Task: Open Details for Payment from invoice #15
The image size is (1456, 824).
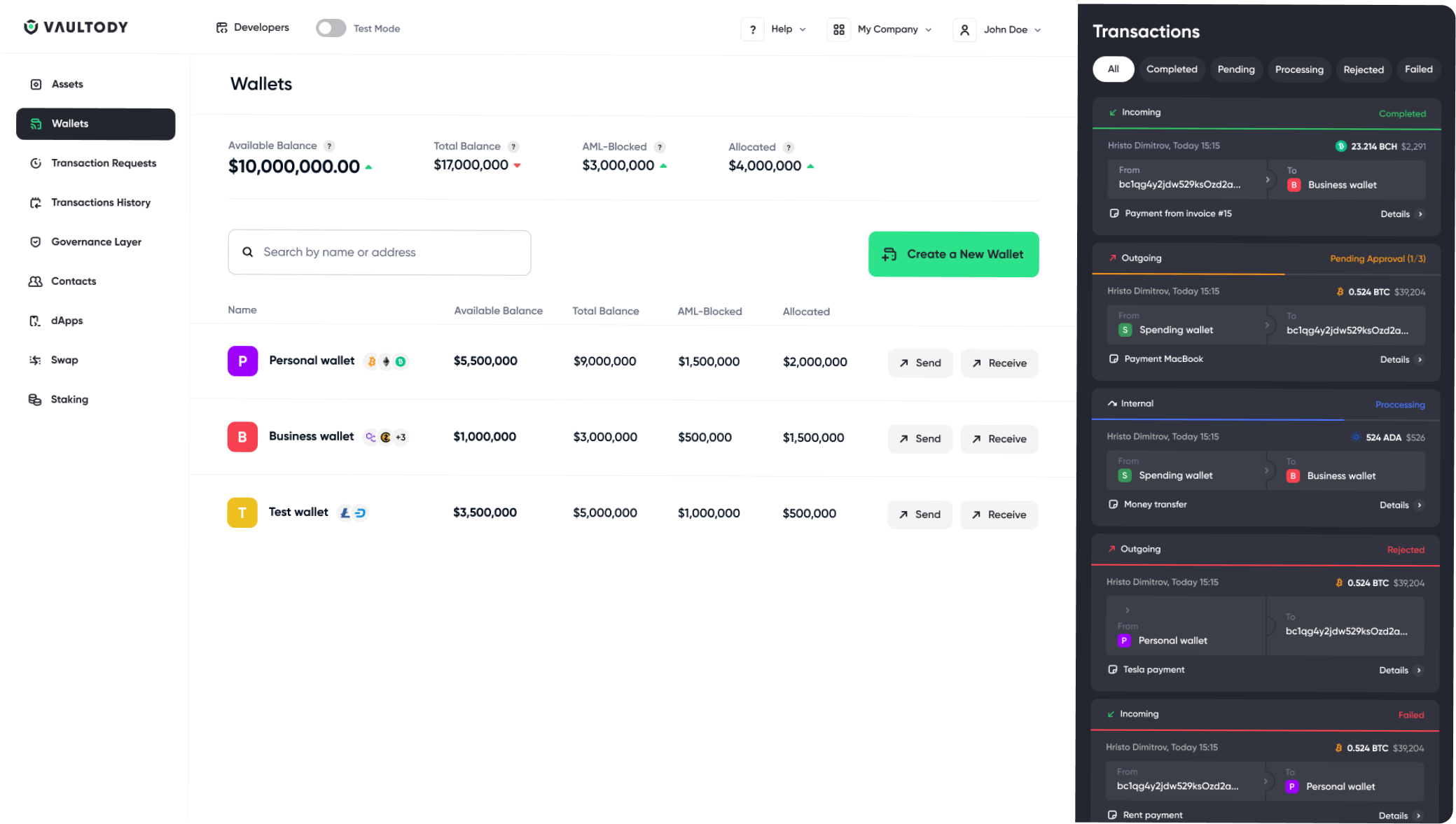Action: point(1402,214)
